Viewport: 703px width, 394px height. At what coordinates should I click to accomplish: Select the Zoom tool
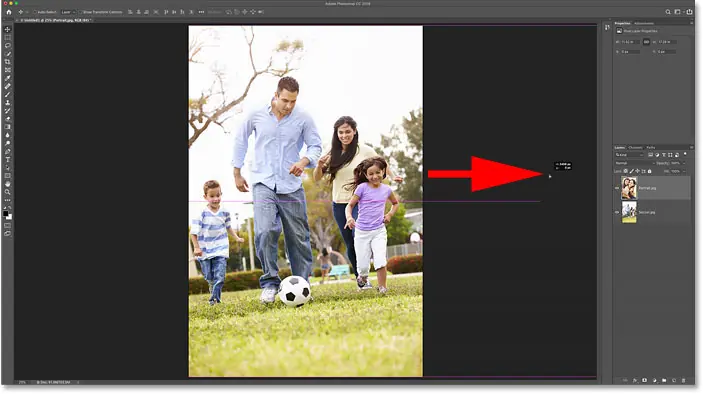pos(8,192)
